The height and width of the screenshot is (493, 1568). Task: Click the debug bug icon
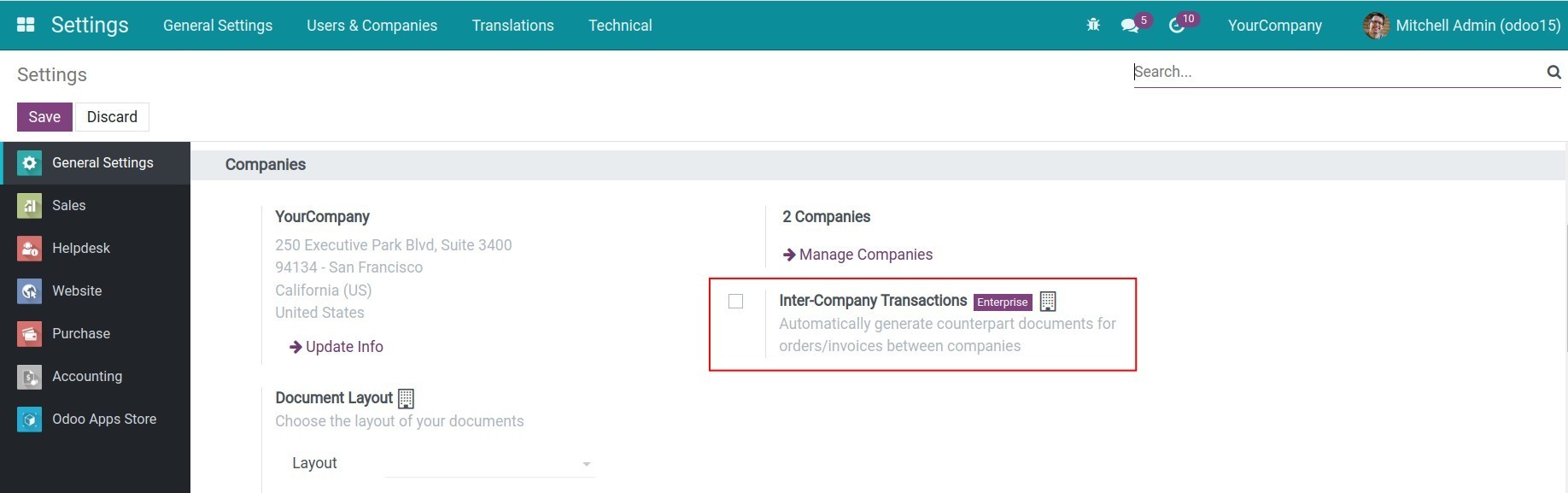coord(1093,25)
